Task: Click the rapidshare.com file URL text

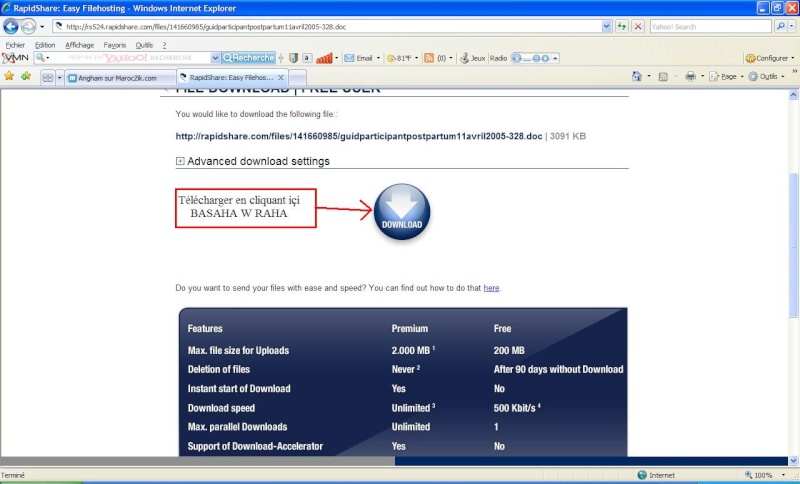Action: click(359, 136)
